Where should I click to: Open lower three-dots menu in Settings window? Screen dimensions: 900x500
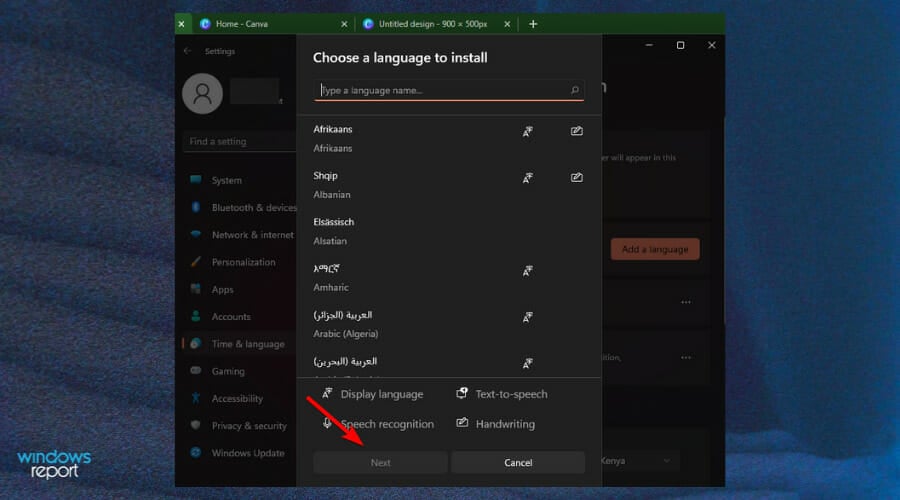pyautogui.click(x=686, y=357)
